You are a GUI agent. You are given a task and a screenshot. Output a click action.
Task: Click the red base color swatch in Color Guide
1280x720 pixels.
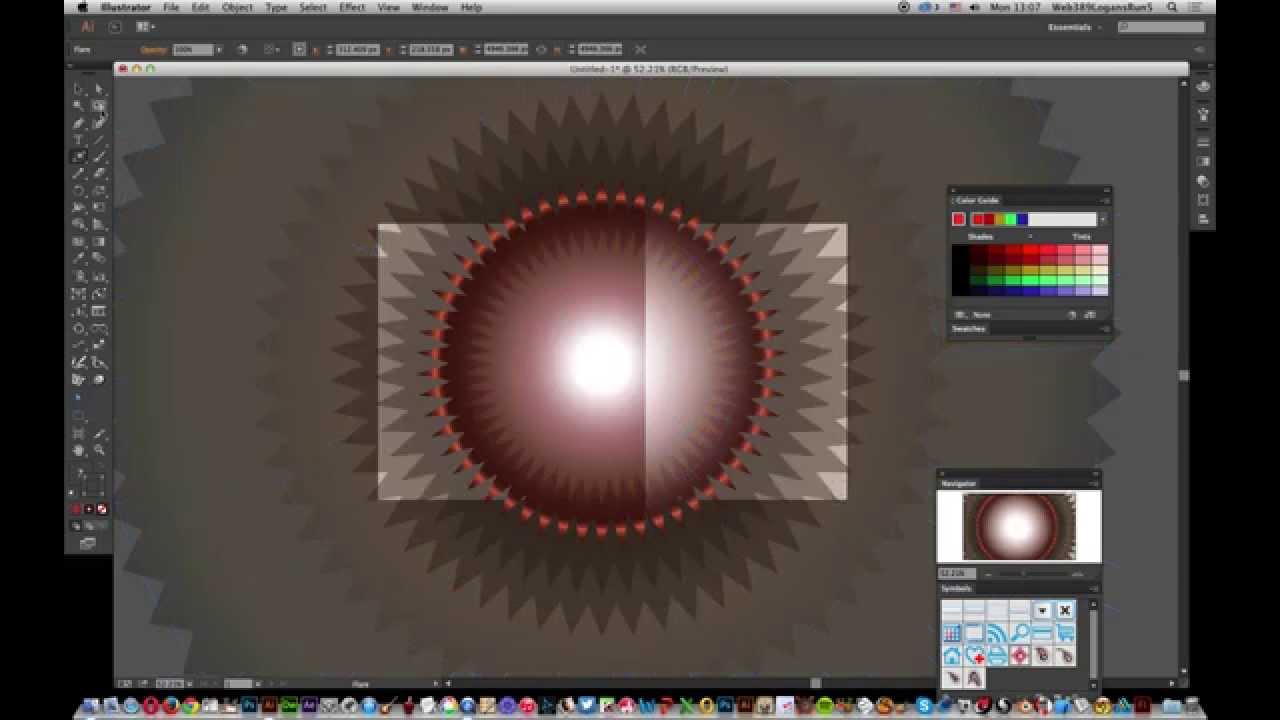click(x=959, y=219)
